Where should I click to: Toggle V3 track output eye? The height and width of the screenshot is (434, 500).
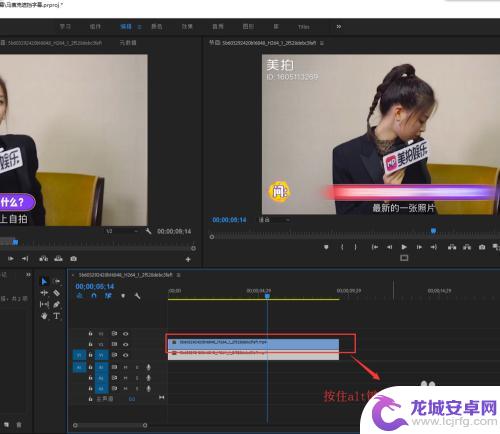[125, 334]
